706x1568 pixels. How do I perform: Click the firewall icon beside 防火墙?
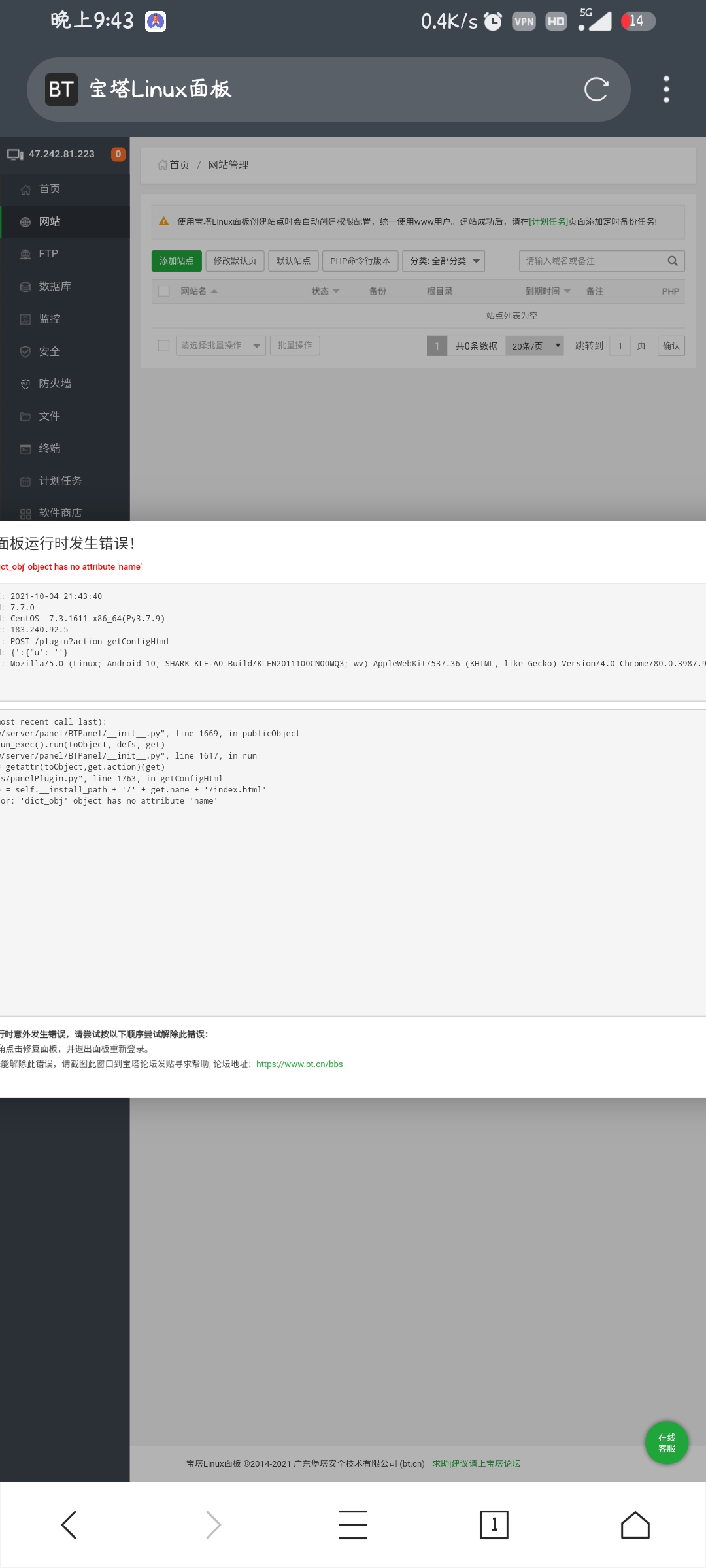click(25, 384)
